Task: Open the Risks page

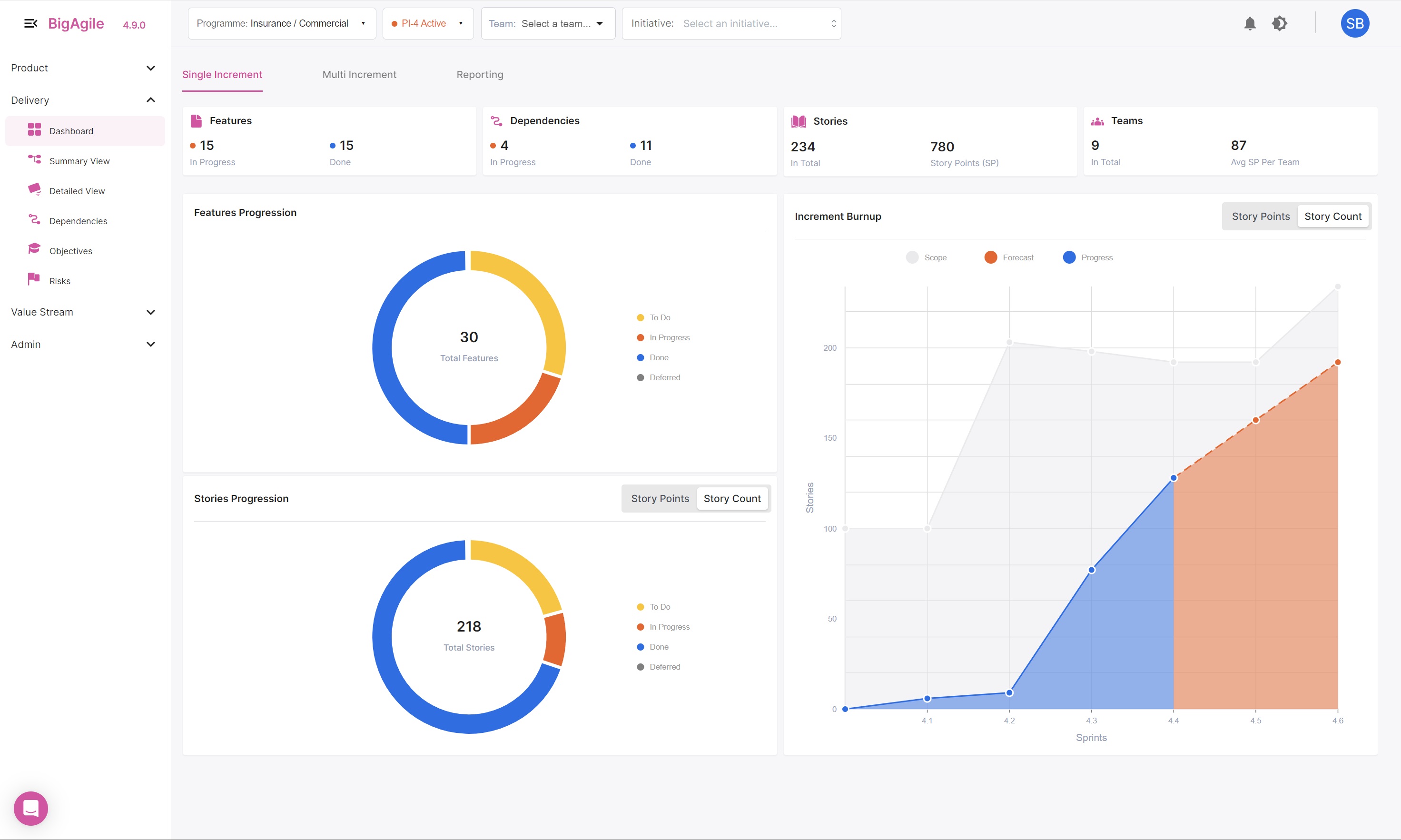Action: 59,280
